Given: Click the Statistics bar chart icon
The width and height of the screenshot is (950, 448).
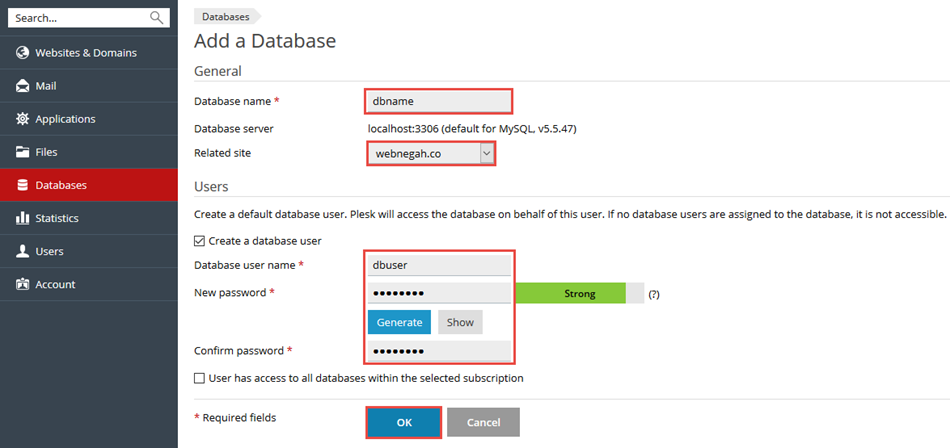Looking at the screenshot, I should (22, 218).
